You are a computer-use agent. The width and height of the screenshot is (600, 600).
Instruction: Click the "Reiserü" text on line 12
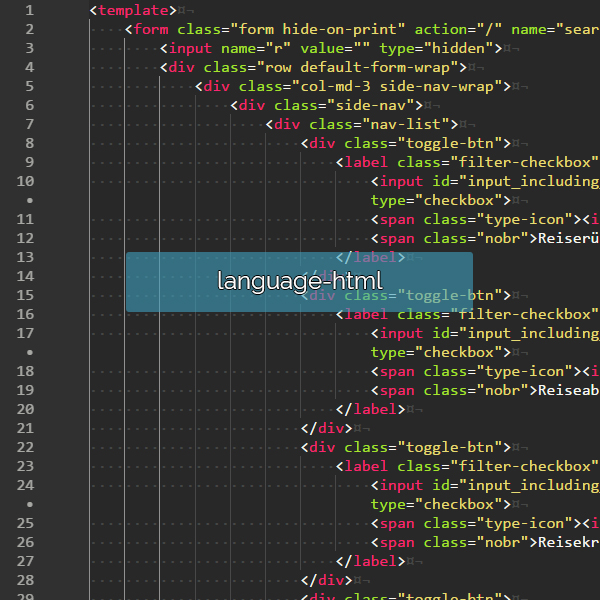(569, 238)
